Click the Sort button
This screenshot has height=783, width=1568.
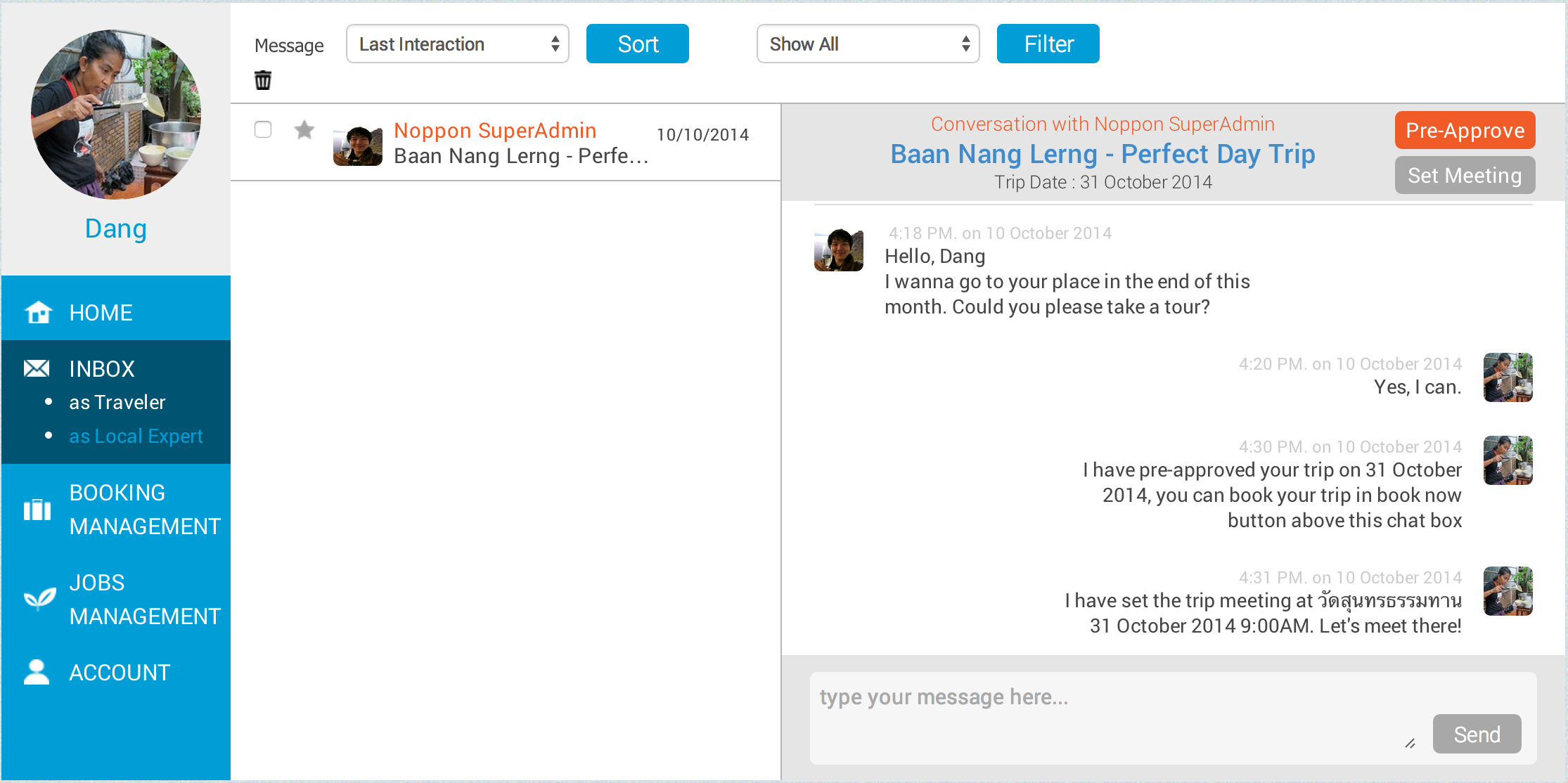tap(638, 44)
